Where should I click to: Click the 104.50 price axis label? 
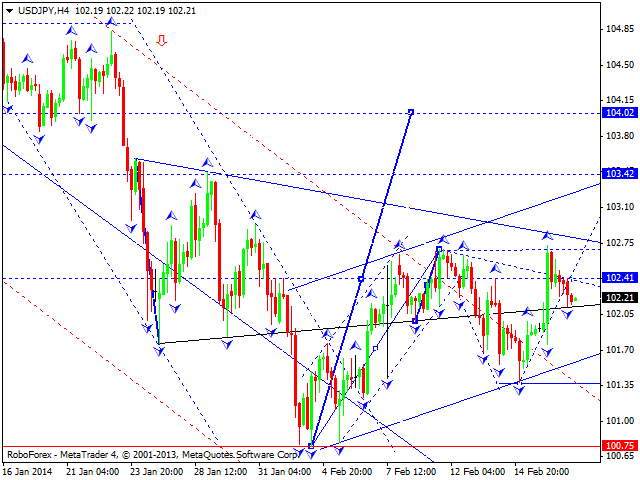point(620,65)
